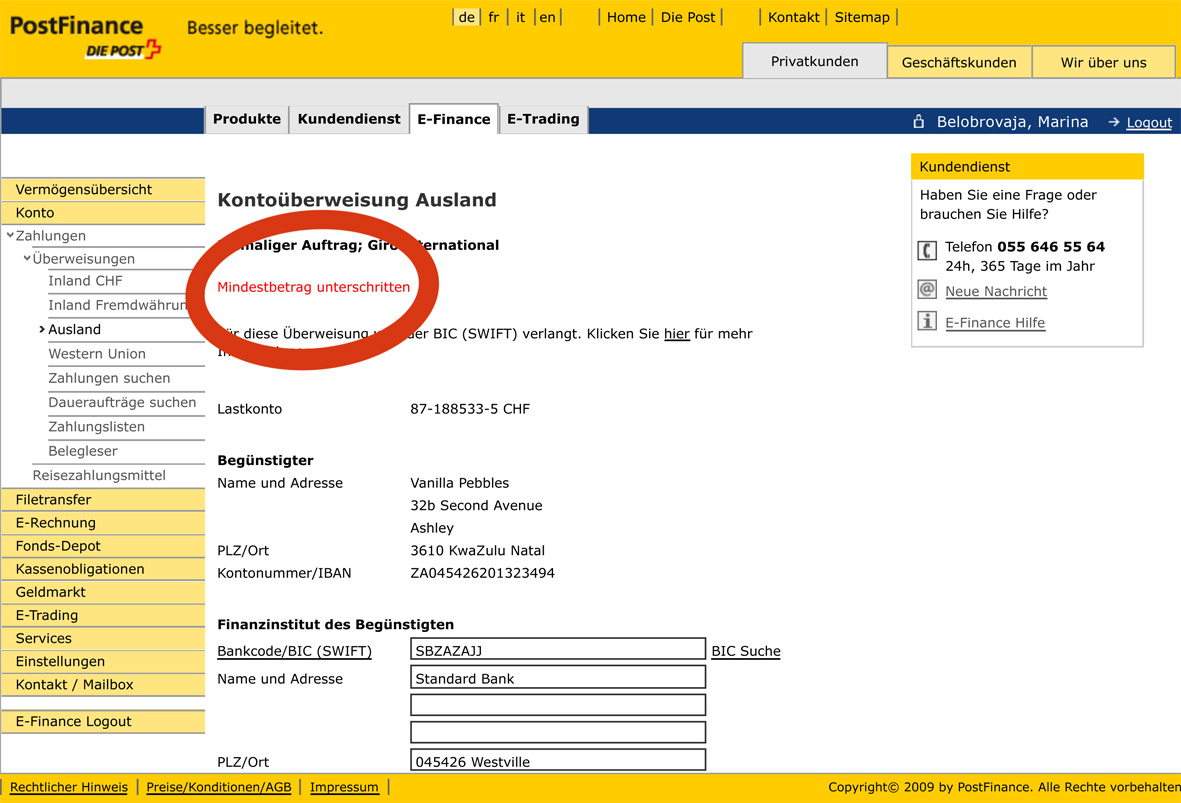Open the E-Trading navigation tab
Screen dimensions: 1181x803
point(543,119)
